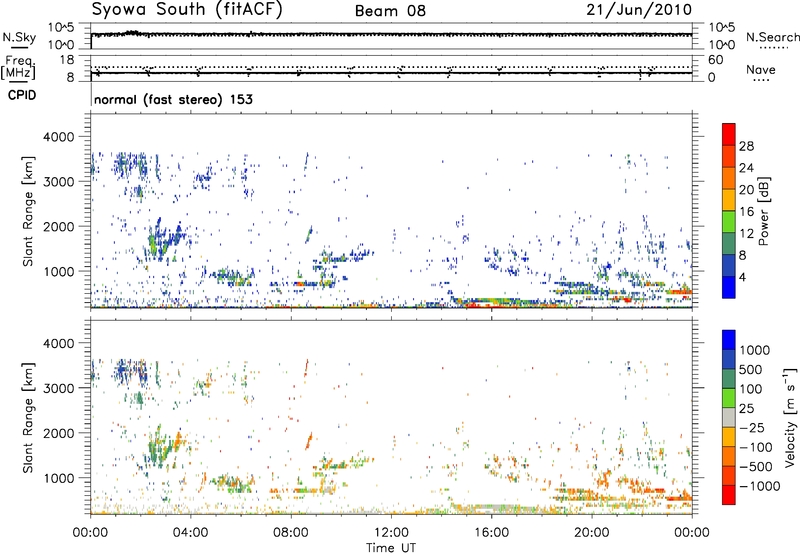This screenshot has height=554, width=800.
Task: Click the blue bottom of the Power color bar
Action: pyautogui.click(x=729, y=287)
